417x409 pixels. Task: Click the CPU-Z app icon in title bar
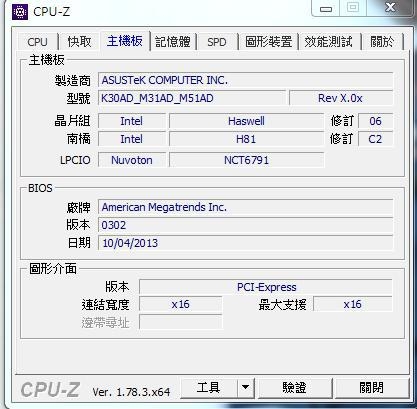coord(20,12)
